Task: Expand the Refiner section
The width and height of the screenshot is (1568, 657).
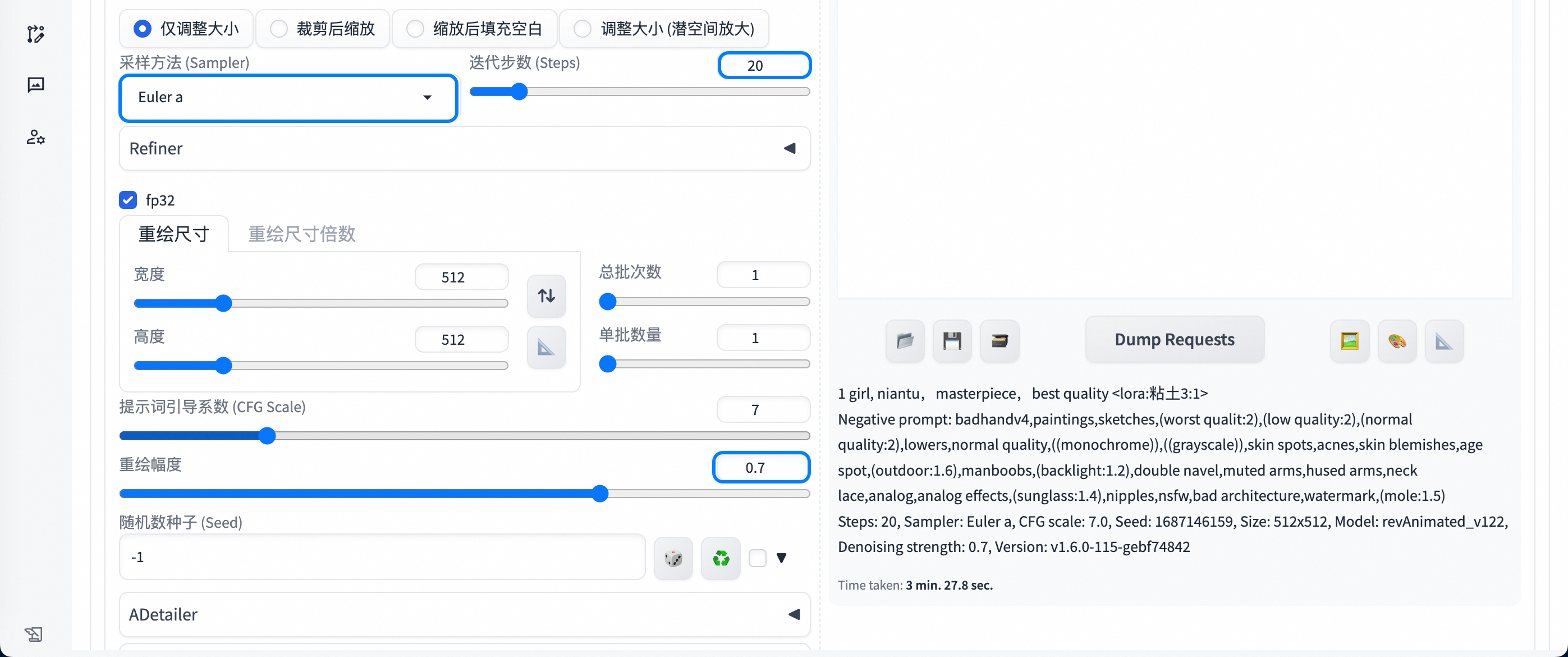Action: (464, 149)
